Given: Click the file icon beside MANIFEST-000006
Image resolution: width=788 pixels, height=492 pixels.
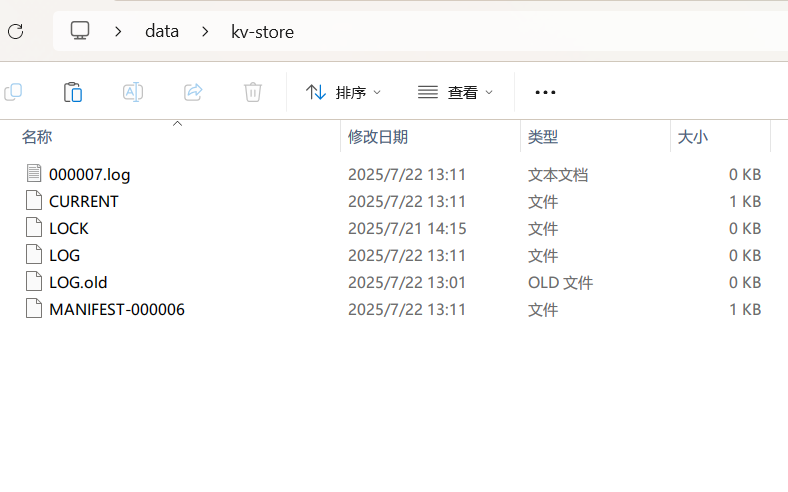Looking at the screenshot, I should point(34,309).
